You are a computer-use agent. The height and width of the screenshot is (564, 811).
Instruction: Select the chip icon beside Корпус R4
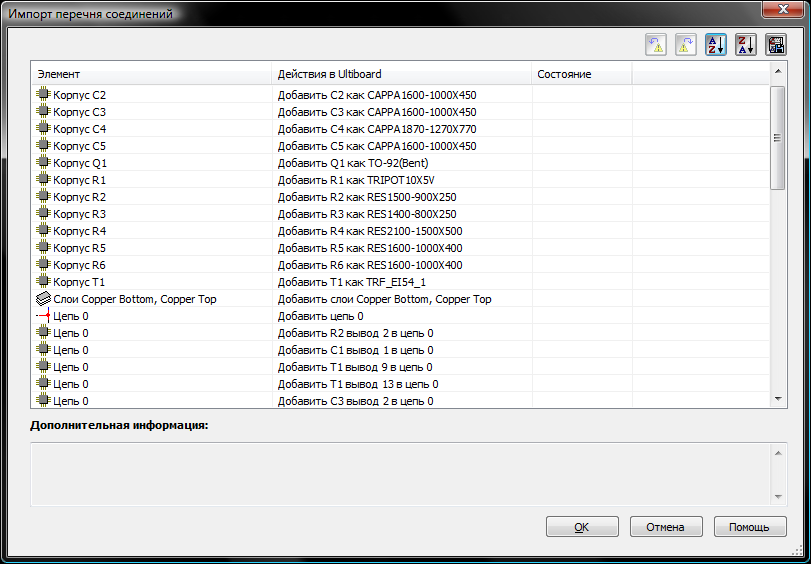click(43, 231)
